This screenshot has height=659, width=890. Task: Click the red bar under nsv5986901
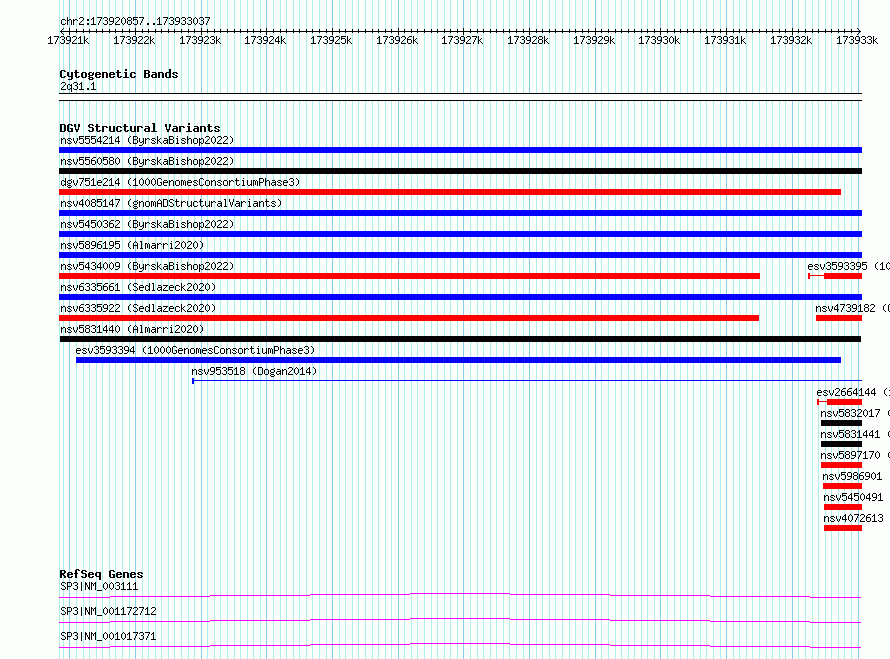(842, 486)
